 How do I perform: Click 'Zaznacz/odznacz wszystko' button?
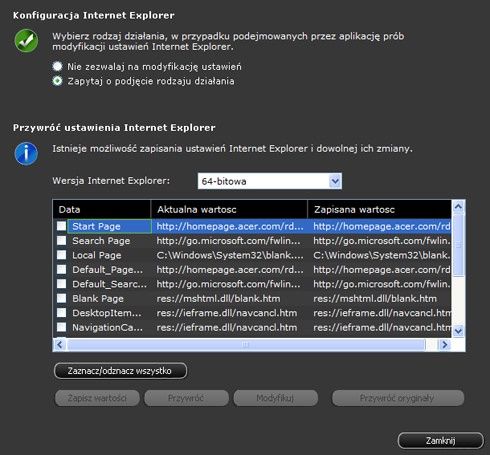pyautogui.click(x=120, y=371)
